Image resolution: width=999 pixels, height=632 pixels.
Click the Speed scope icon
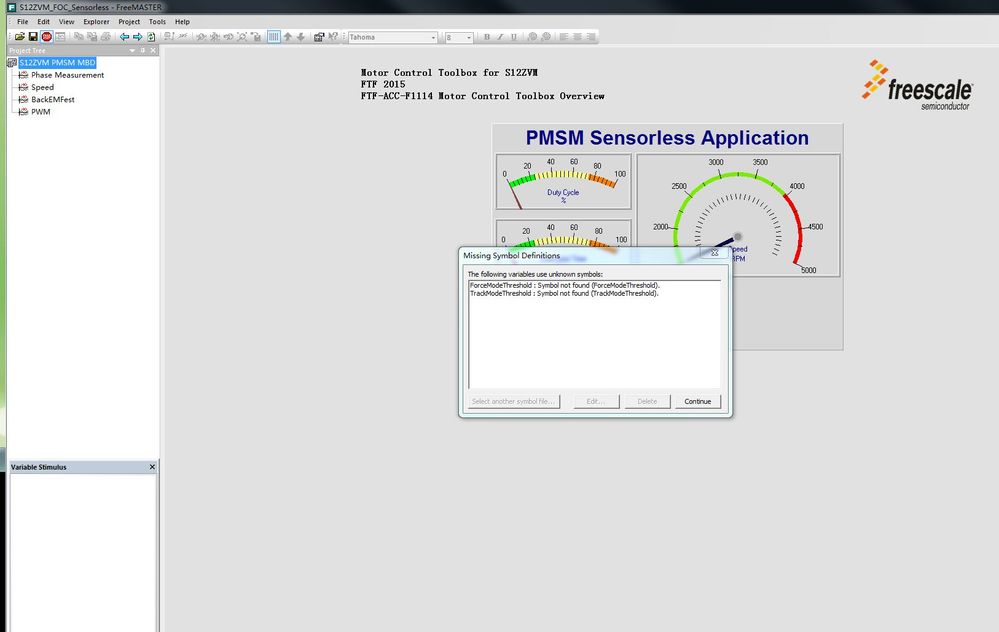(24, 87)
